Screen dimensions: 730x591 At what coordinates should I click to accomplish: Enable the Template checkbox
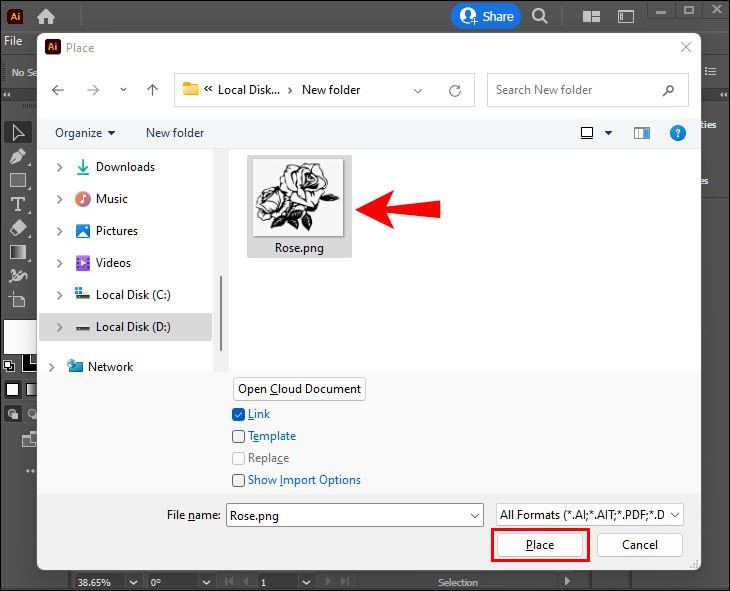[x=238, y=436]
